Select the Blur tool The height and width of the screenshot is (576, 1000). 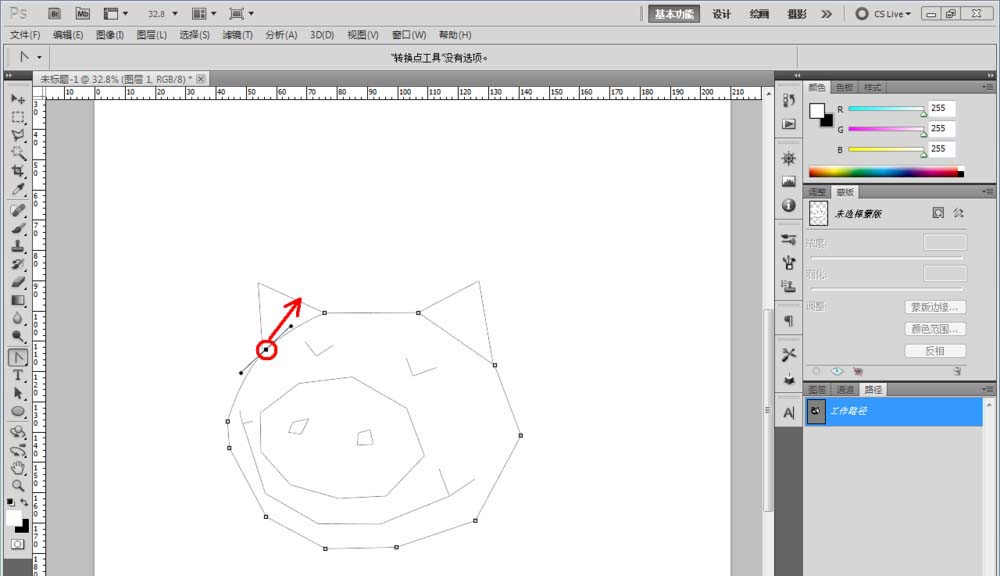[x=18, y=318]
